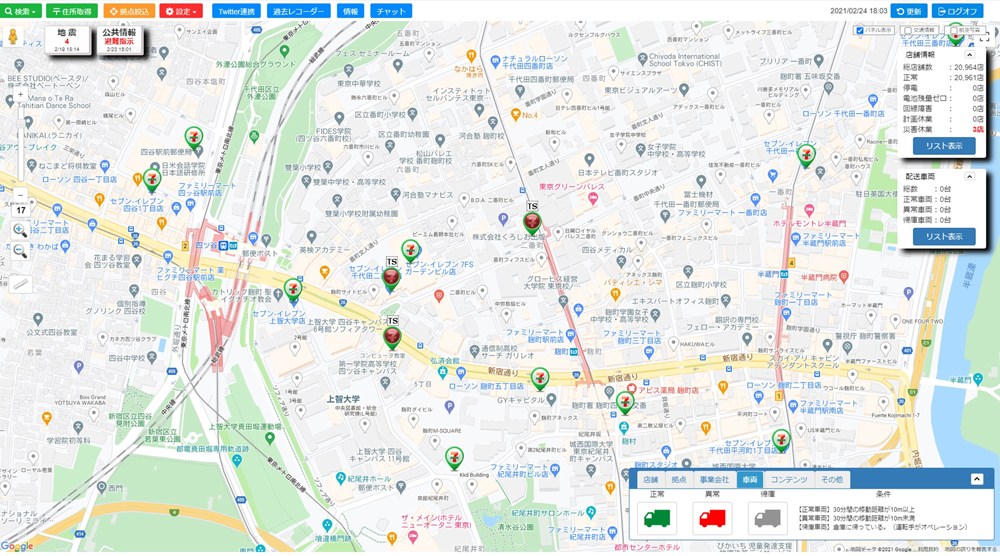Click the 7-Eleven 上智大学店 marker
Screen dimensions: 1000x556
(293, 290)
